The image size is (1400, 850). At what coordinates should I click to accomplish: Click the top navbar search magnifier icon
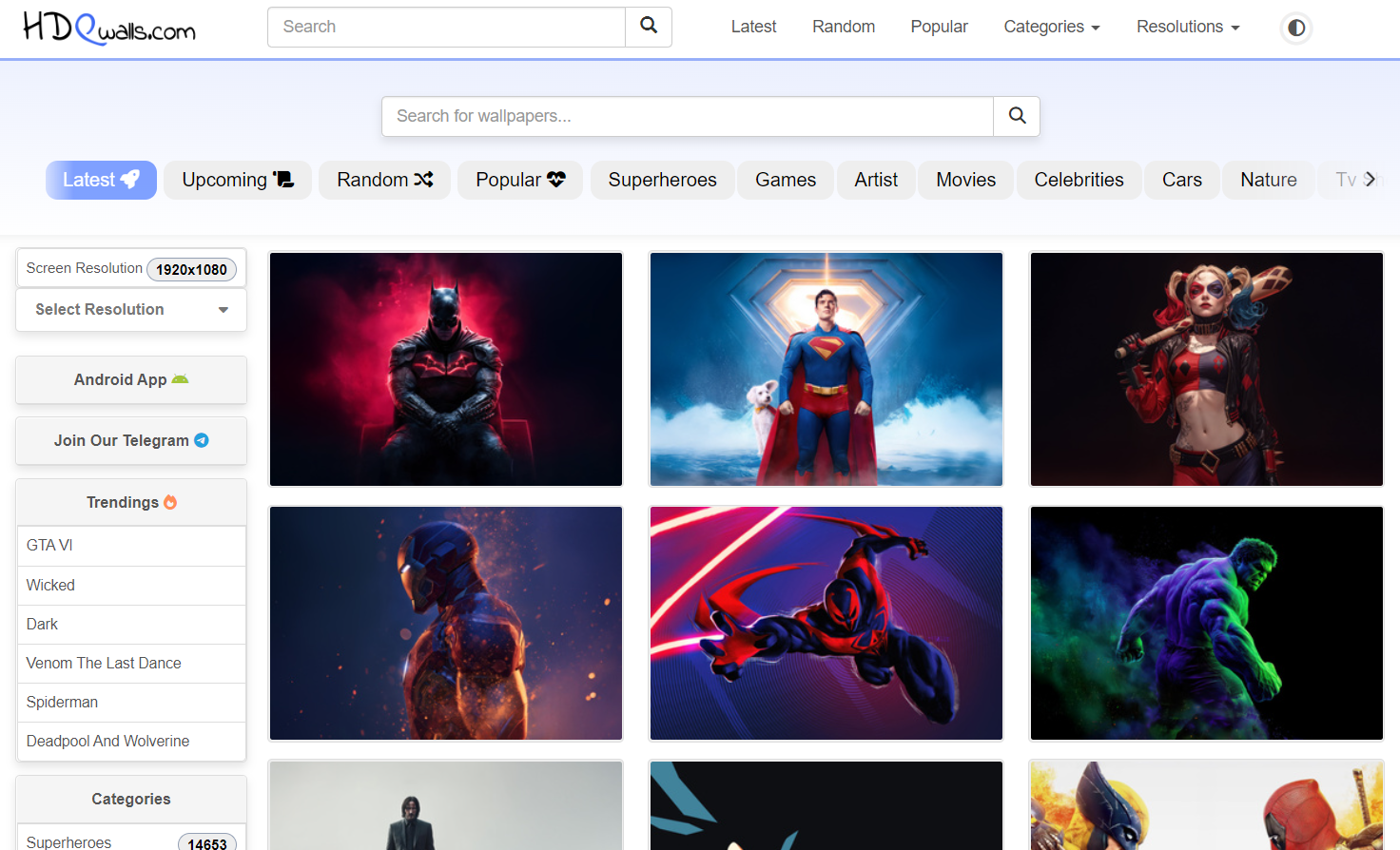(649, 27)
